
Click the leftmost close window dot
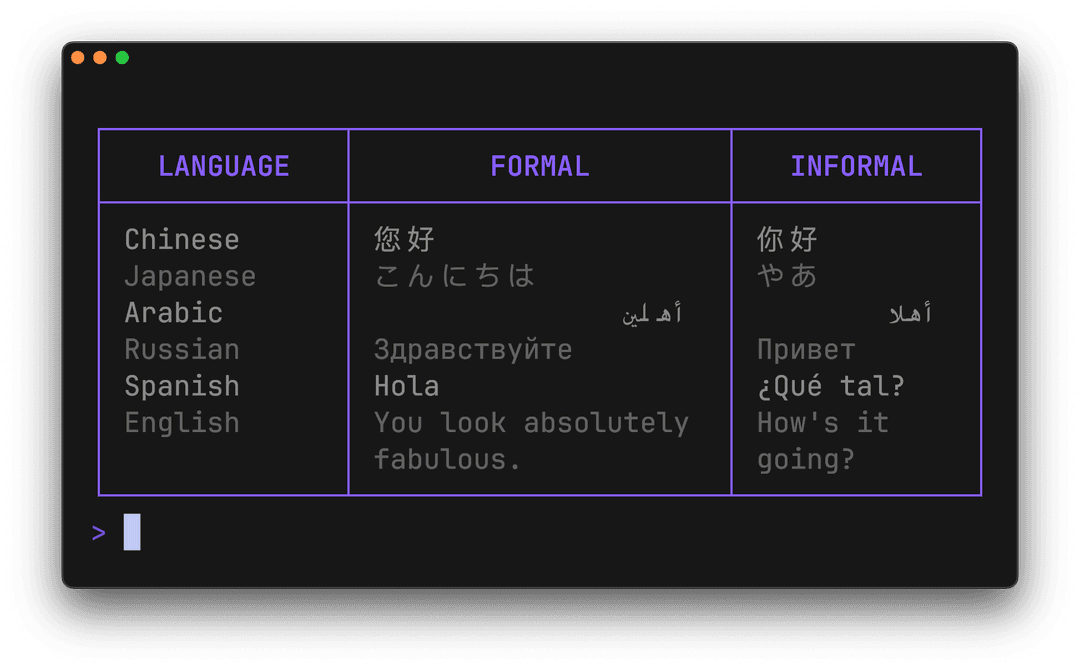pos(78,58)
